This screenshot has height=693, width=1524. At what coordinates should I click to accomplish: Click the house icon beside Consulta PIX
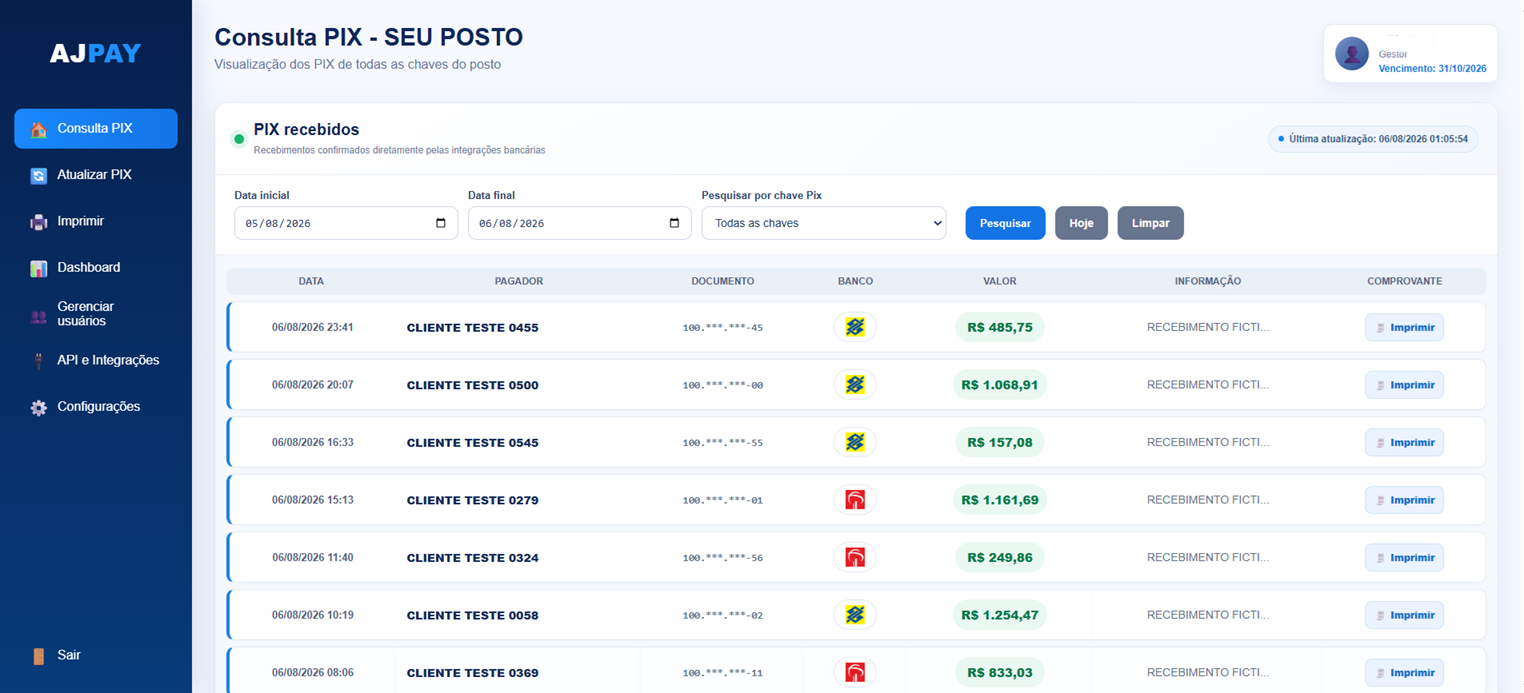[38, 129]
